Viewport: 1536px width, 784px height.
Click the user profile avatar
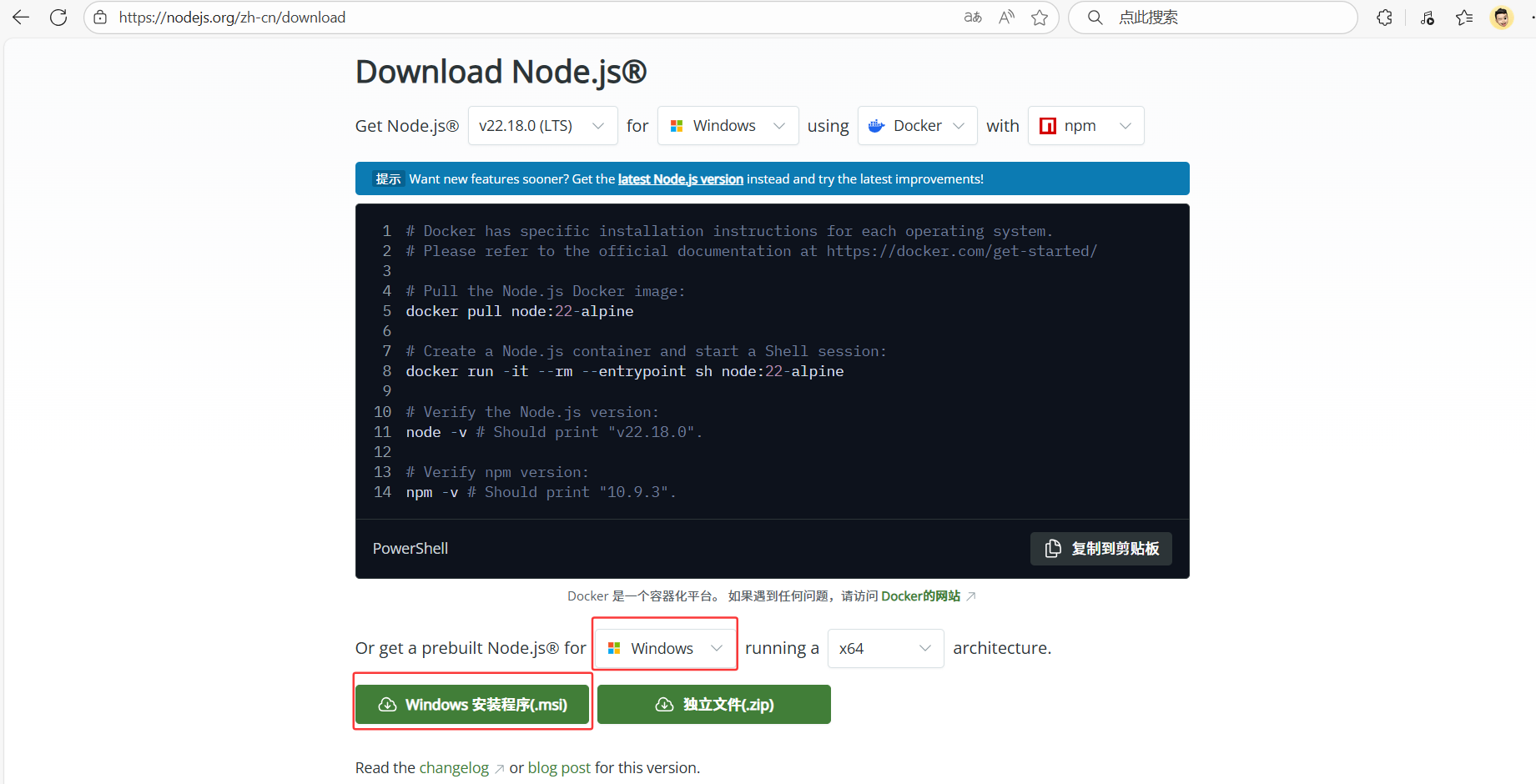coord(1502,18)
